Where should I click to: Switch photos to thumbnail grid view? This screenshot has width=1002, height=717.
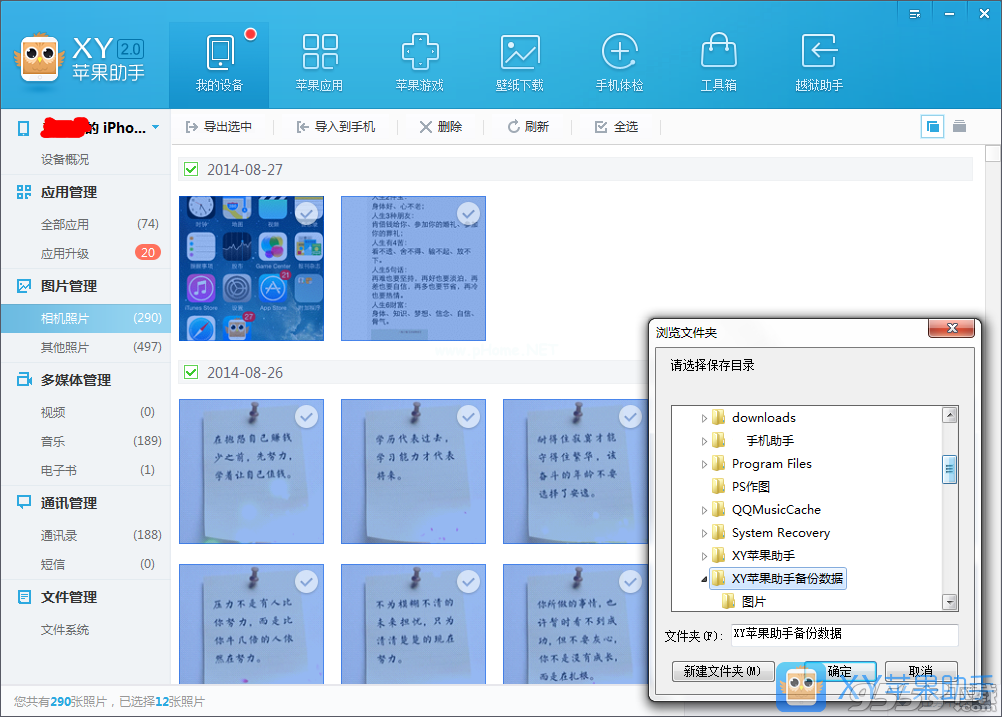[931, 126]
